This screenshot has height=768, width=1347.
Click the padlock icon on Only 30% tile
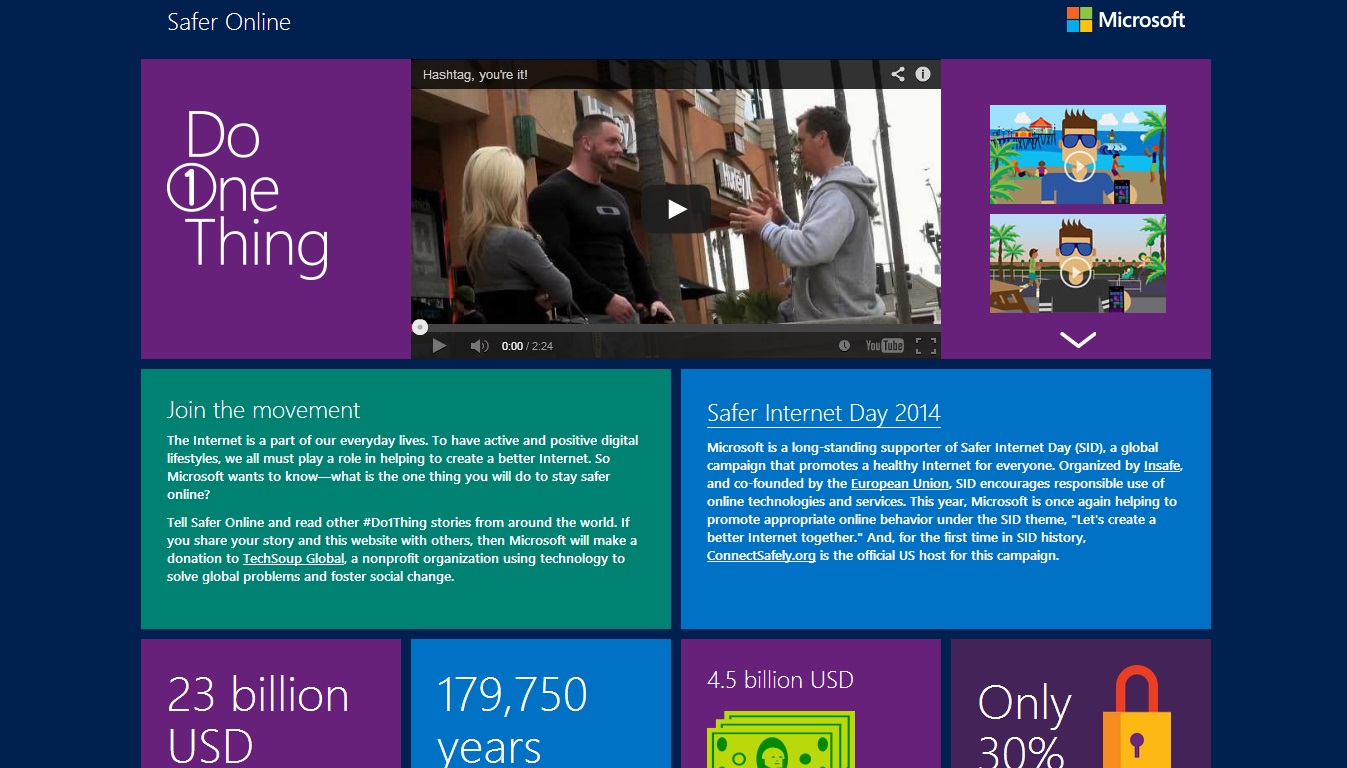[1135, 718]
